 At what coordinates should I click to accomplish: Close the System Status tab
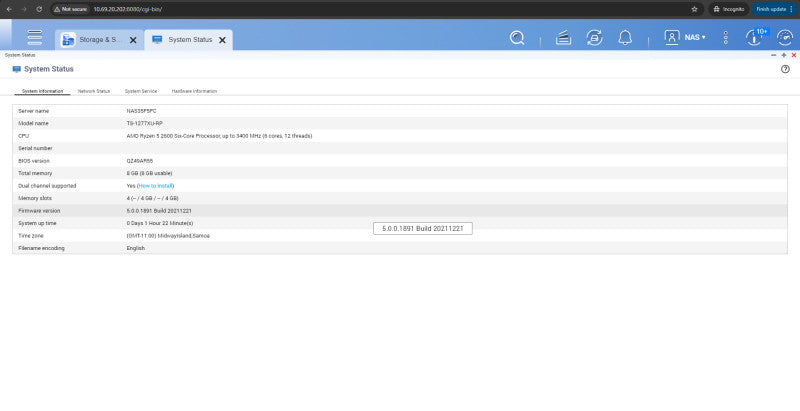222,40
